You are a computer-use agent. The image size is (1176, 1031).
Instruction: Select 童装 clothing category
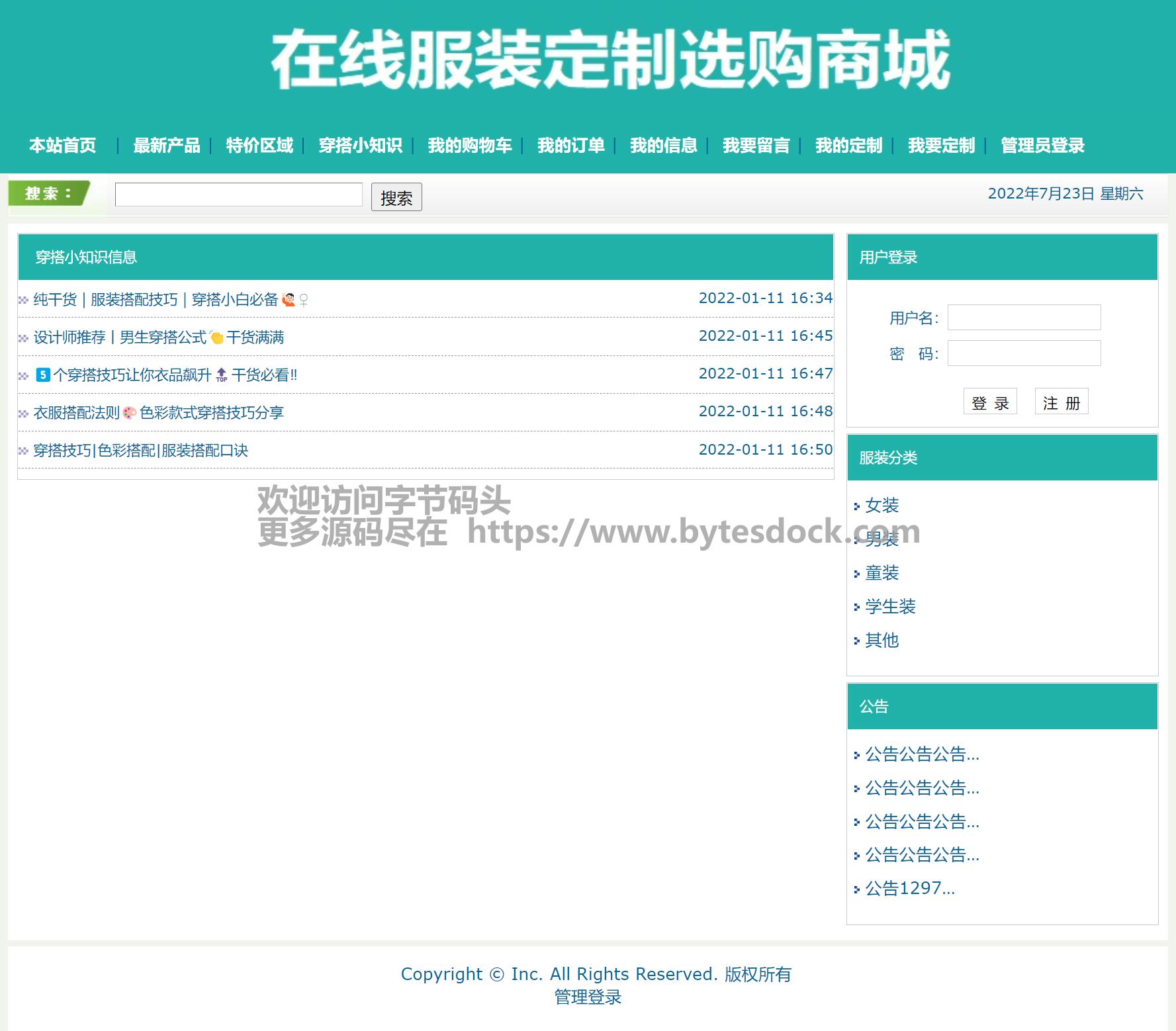click(x=882, y=573)
